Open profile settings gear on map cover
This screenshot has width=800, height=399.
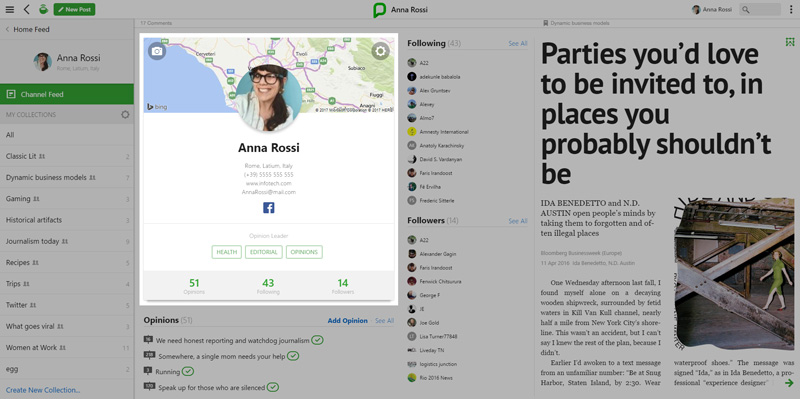point(381,51)
